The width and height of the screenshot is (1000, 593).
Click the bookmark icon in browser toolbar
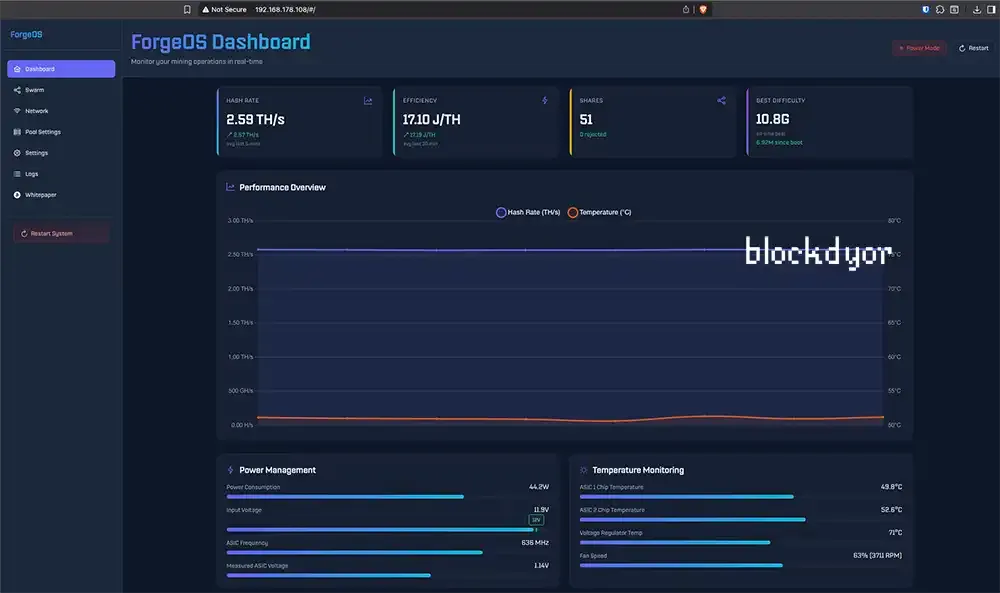(x=187, y=10)
